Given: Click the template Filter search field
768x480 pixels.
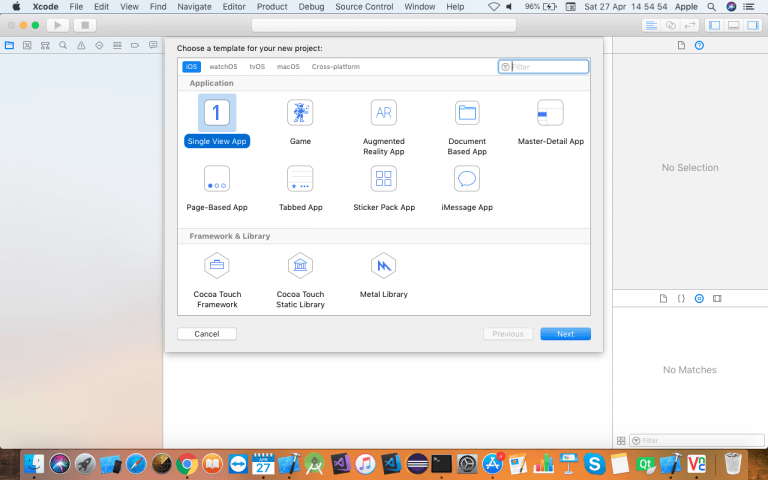Looking at the screenshot, I should (x=549, y=67).
